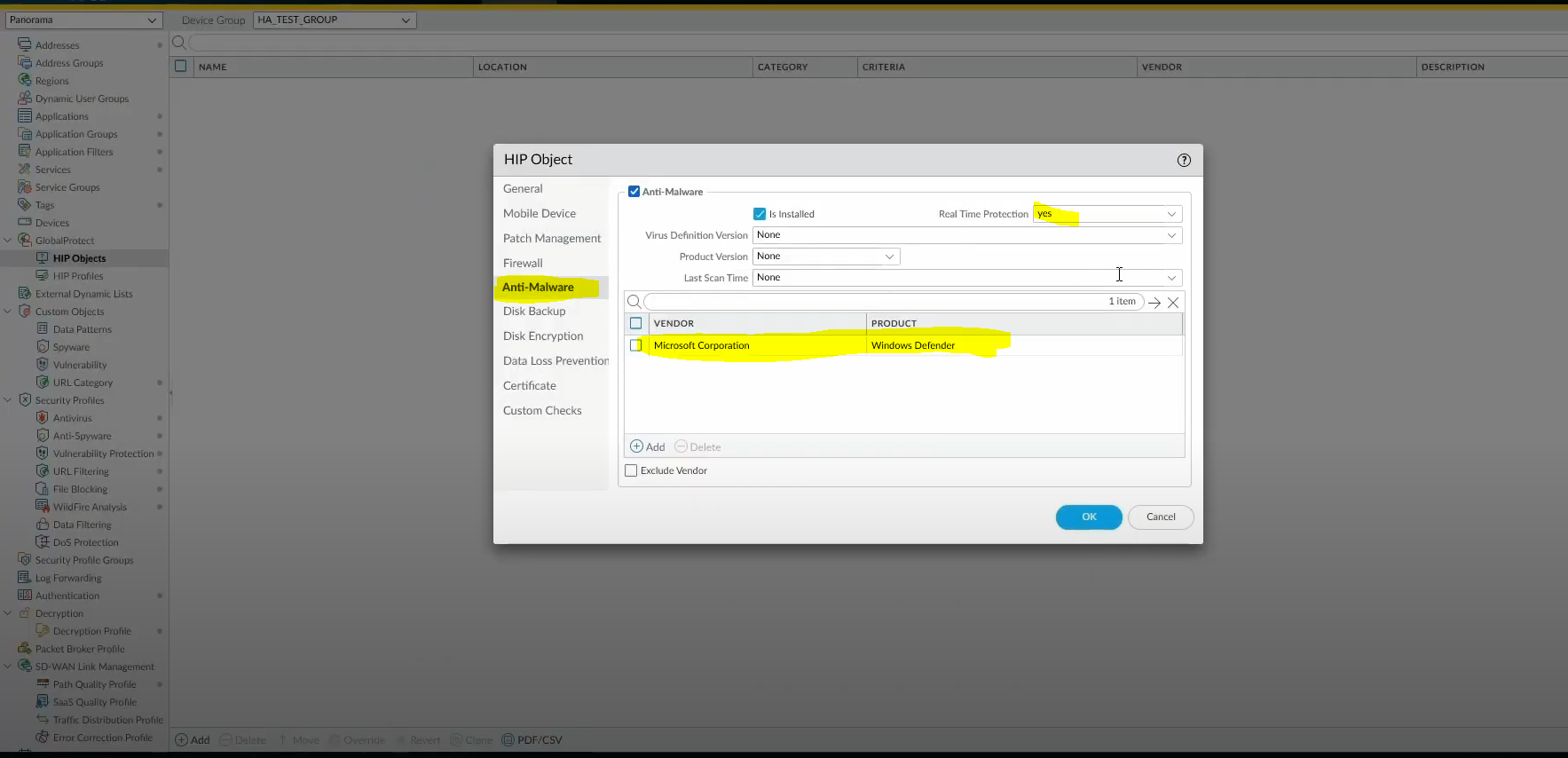Open Packet Broker Profile in sidebar
The height and width of the screenshot is (758, 1568).
point(80,649)
